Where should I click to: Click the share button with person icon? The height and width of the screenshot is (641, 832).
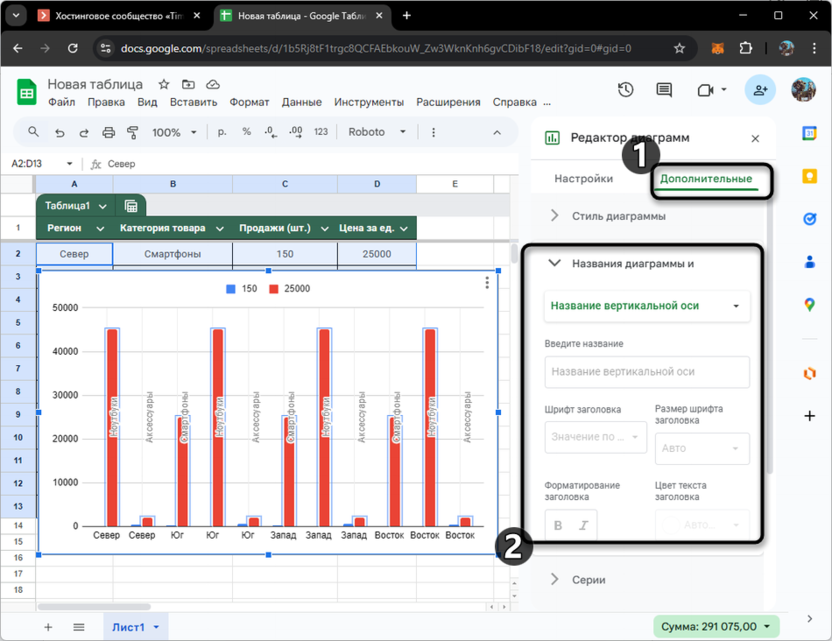tap(760, 90)
